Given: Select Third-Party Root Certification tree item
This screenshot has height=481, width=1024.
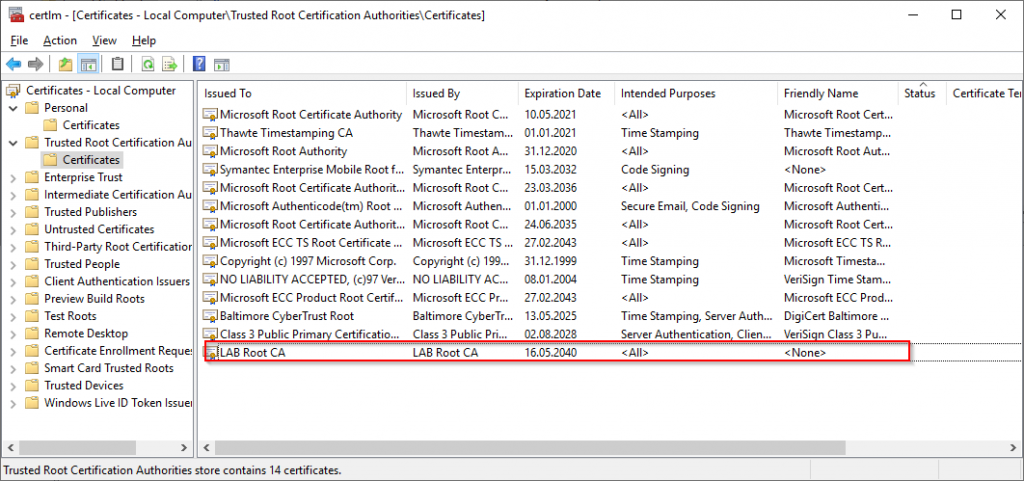Looking at the screenshot, I should click(118, 247).
